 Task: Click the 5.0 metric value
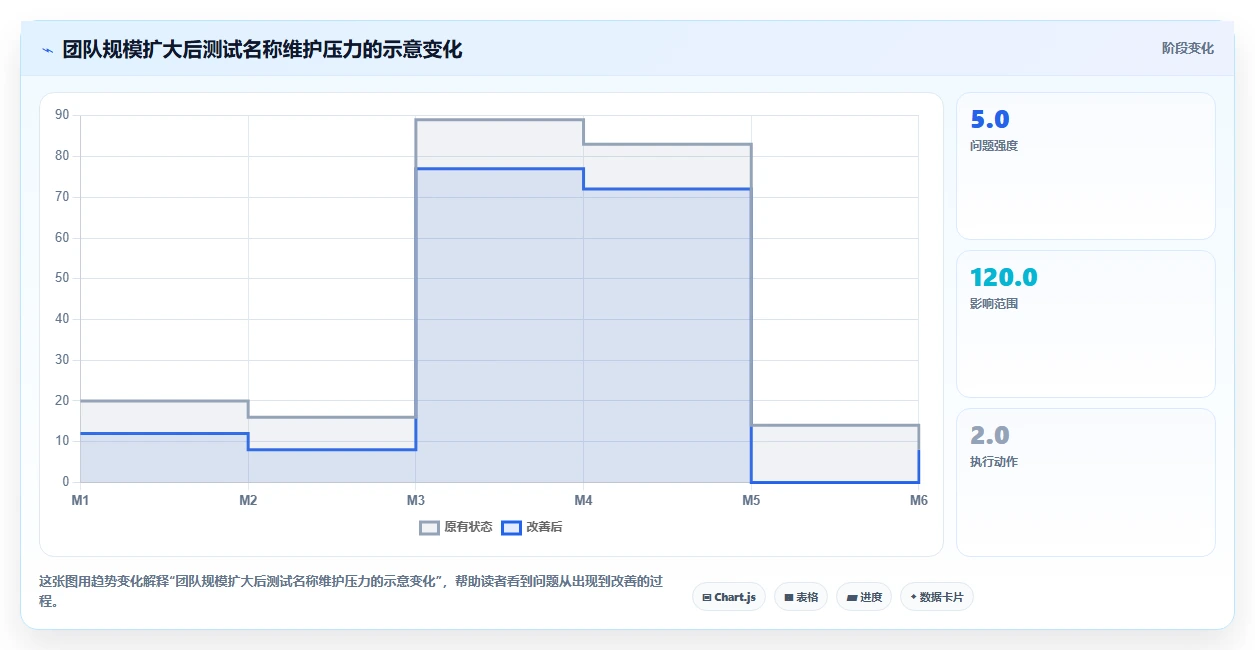[x=990, y=120]
